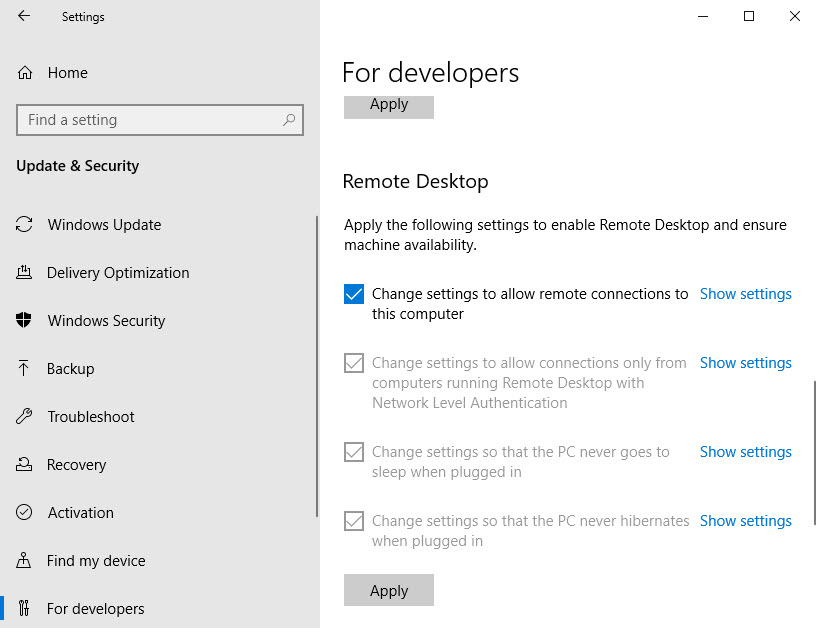Click Show settings beside hibernate option
The image size is (818, 628).
click(745, 520)
